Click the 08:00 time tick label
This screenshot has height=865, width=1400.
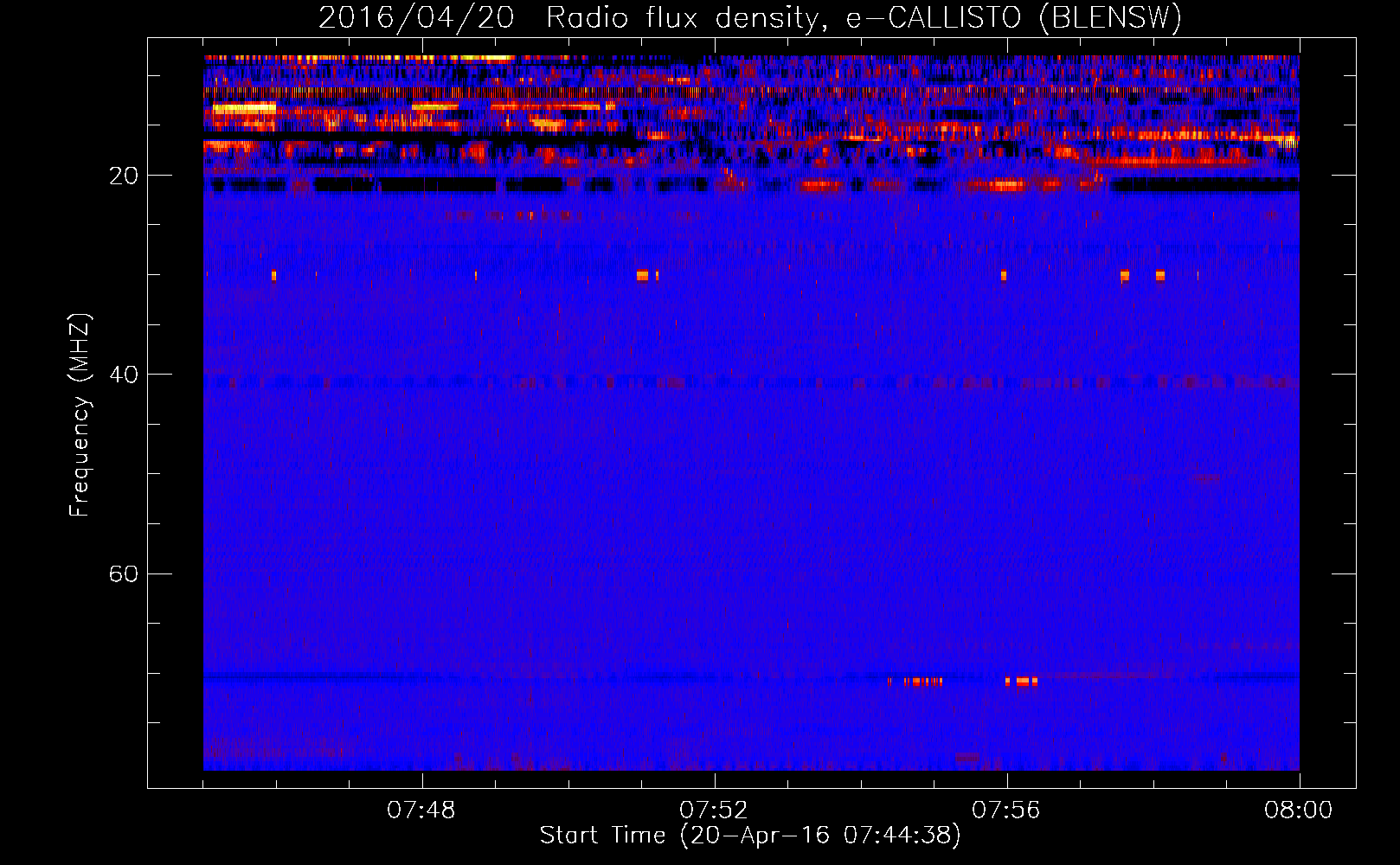[1299, 811]
